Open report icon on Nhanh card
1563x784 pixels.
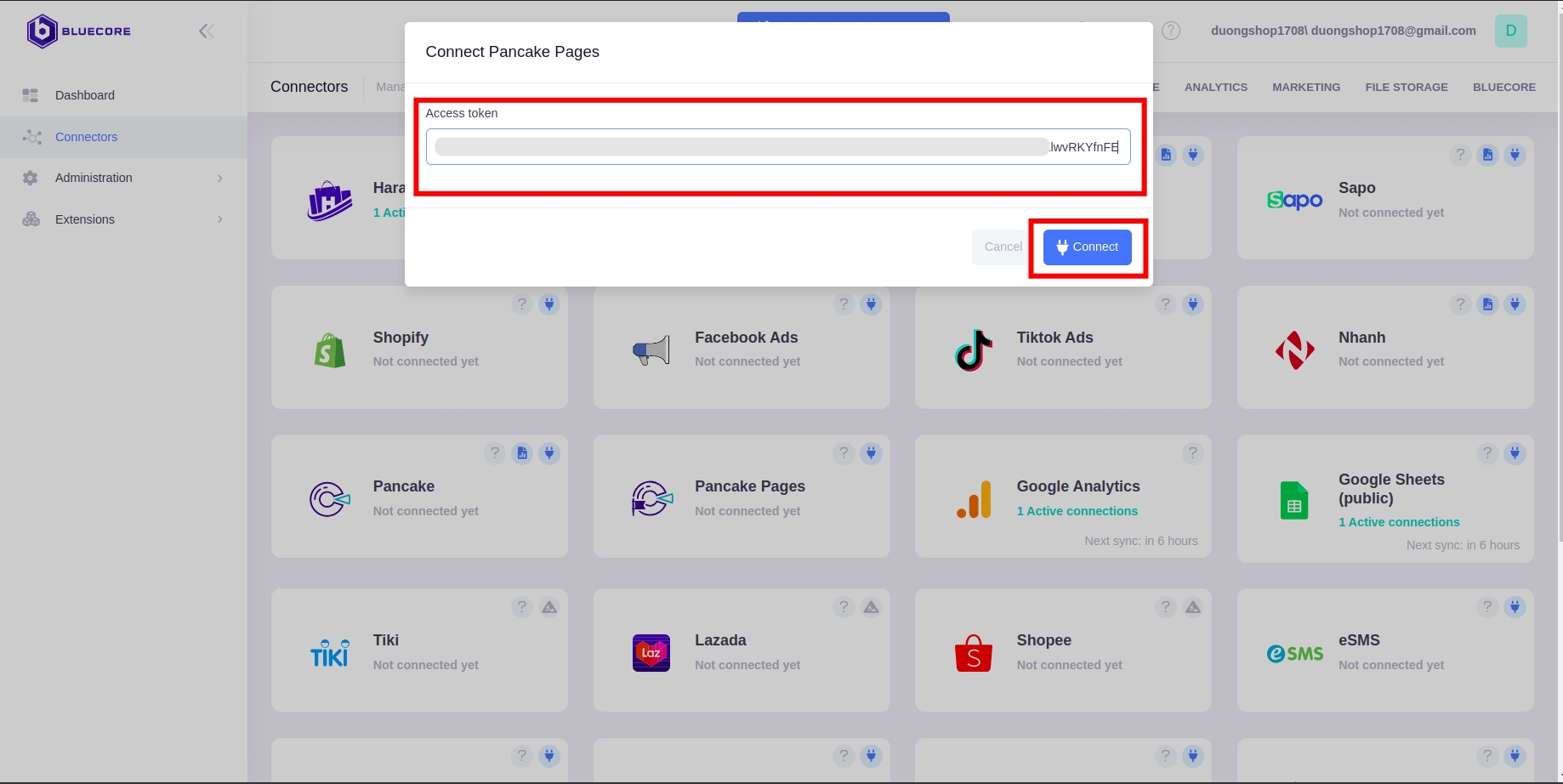tap(1487, 304)
